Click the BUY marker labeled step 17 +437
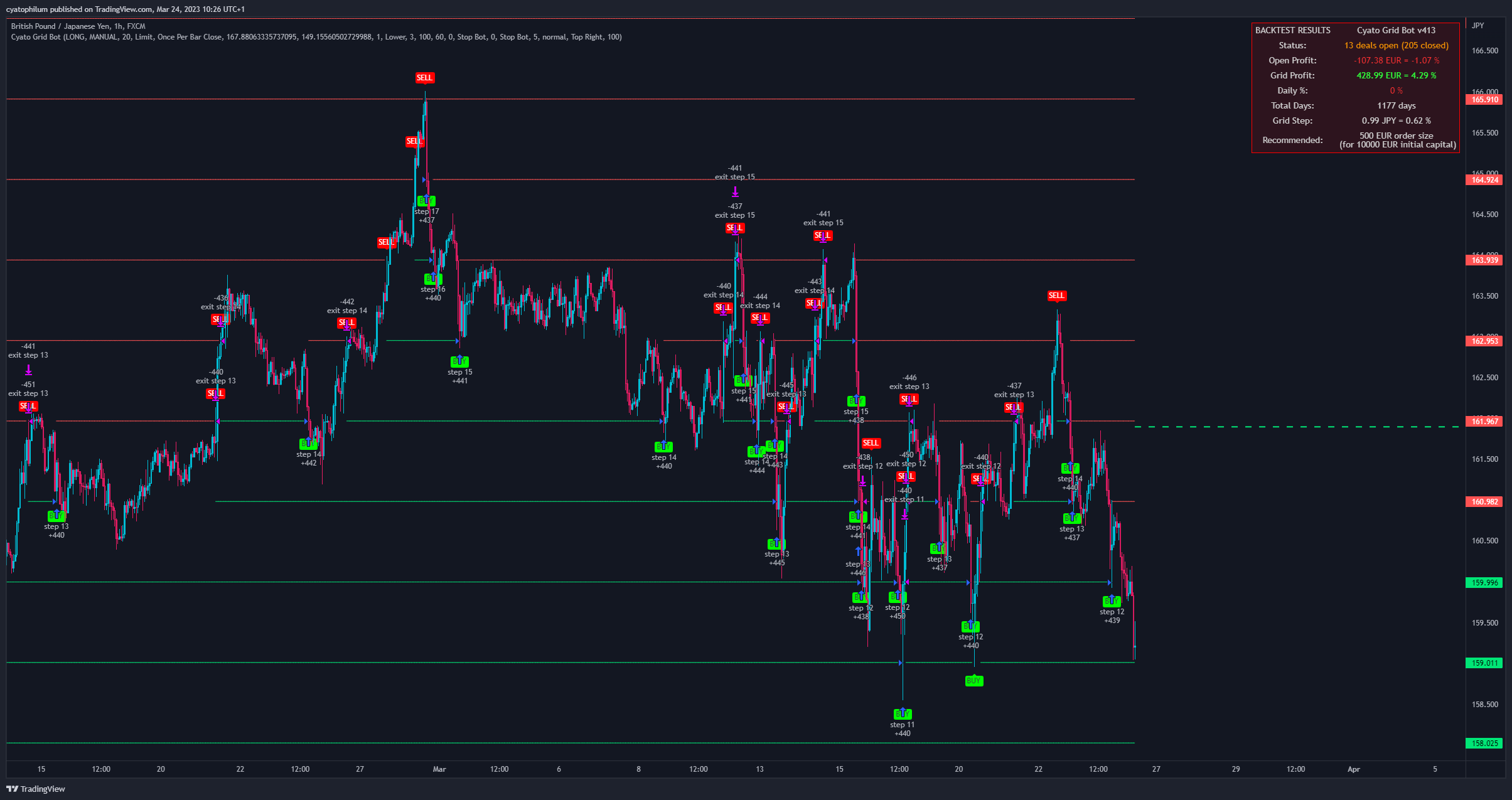The height and width of the screenshot is (800, 1512). [x=426, y=201]
